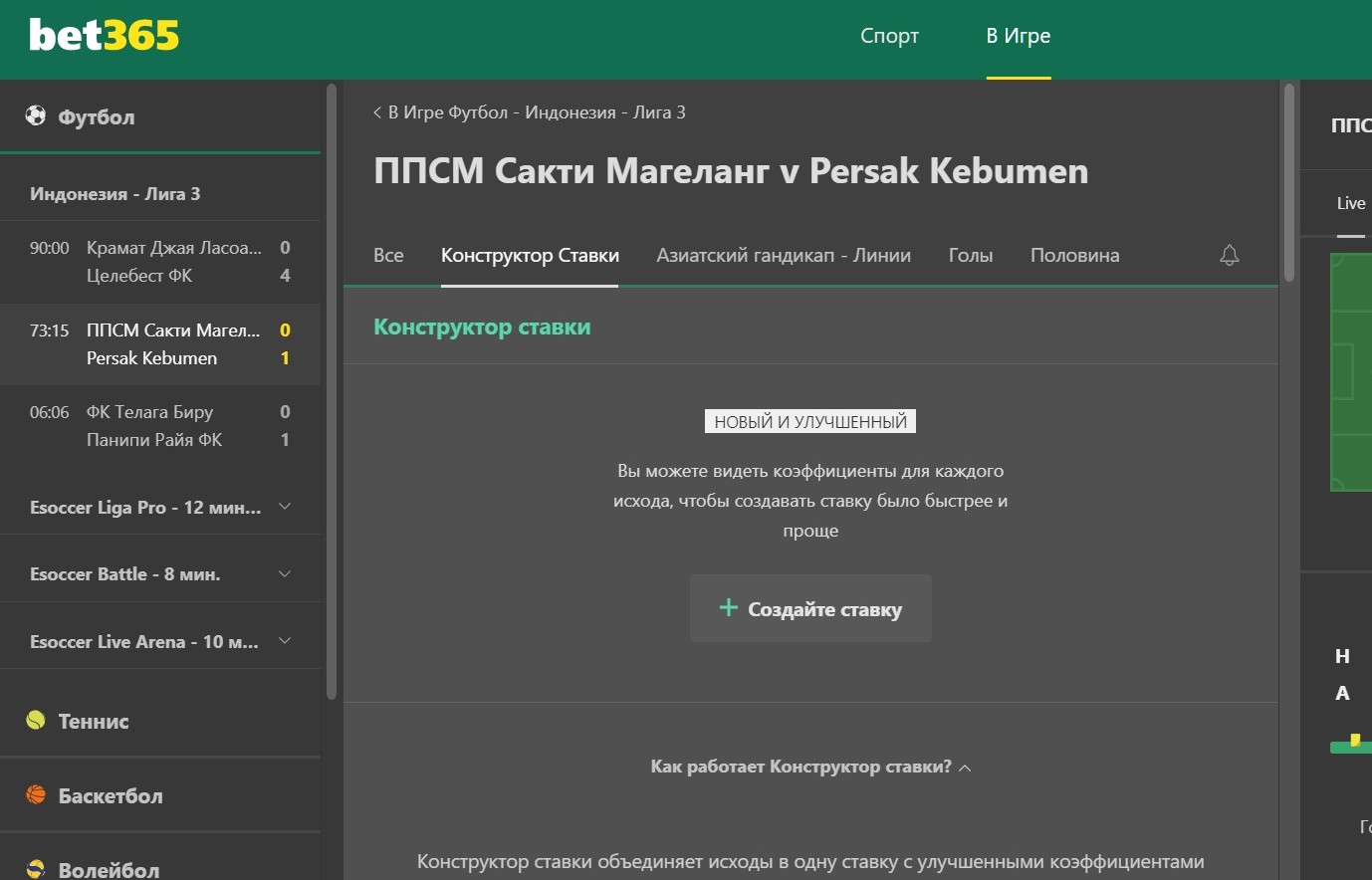Click the football icon beside Футбол
The image size is (1372, 880).
click(x=36, y=115)
